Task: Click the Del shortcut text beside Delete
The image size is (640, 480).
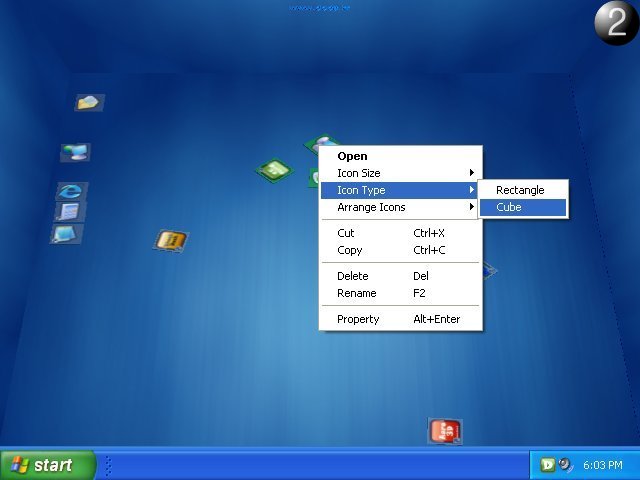Action: (421, 276)
